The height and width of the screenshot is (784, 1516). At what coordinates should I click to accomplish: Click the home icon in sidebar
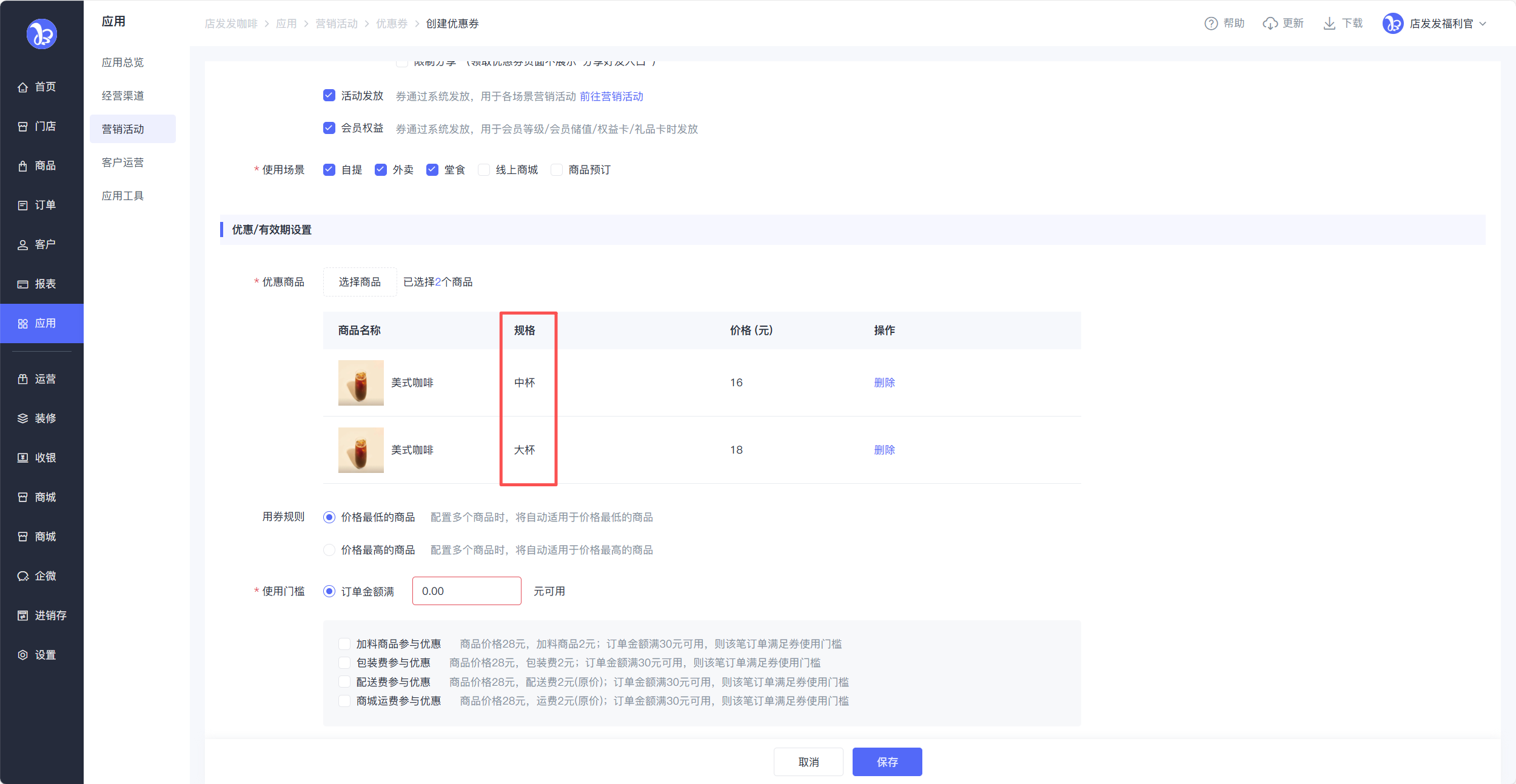click(x=22, y=87)
